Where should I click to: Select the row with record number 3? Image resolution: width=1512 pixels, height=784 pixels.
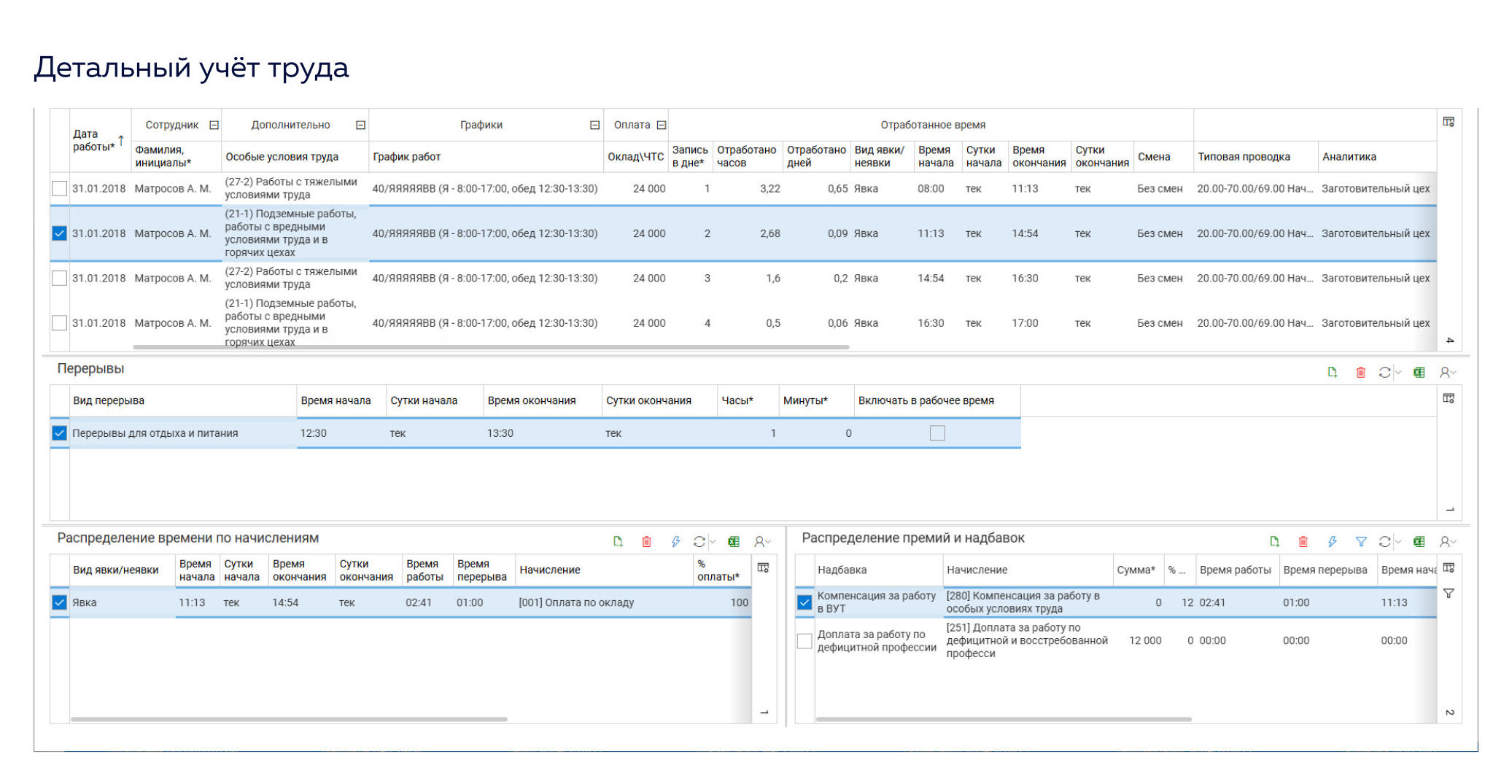60,279
